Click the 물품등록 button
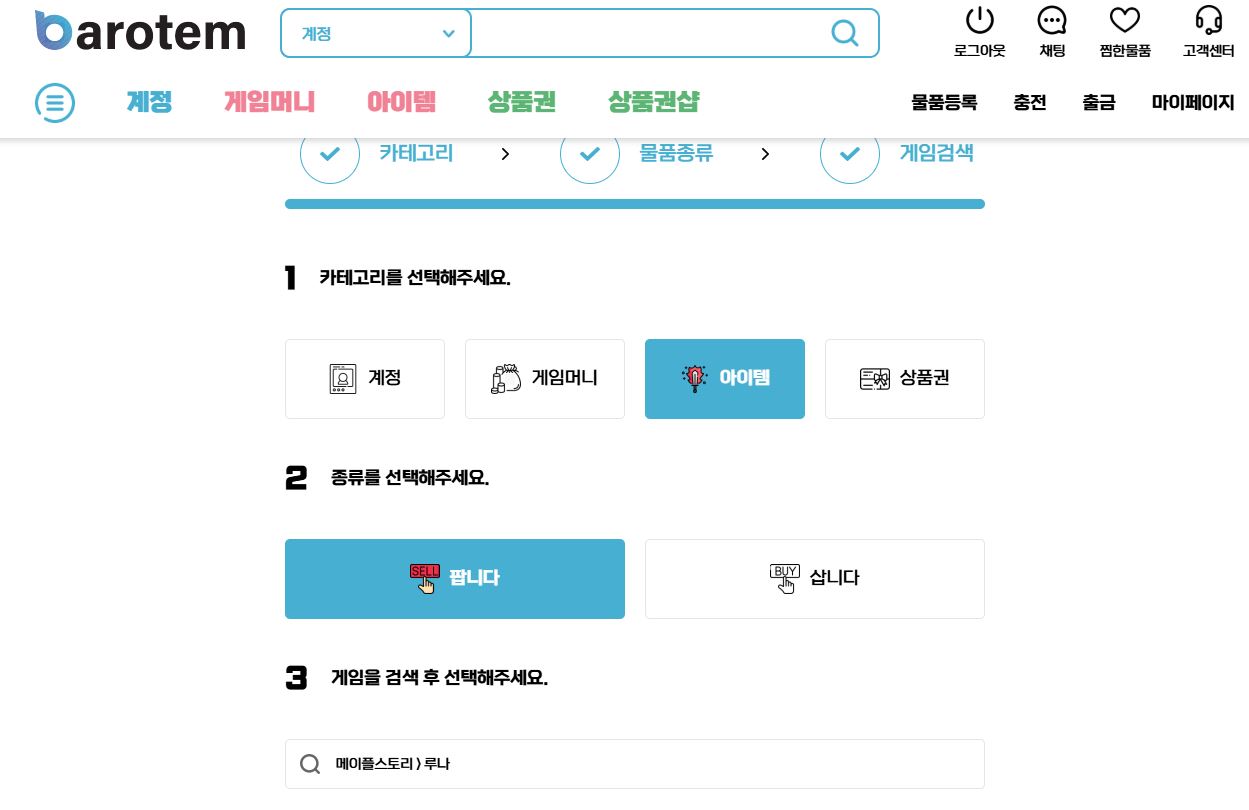The width and height of the screenshot is (1249, 810). pyautogui.click(x=943, y=103)
